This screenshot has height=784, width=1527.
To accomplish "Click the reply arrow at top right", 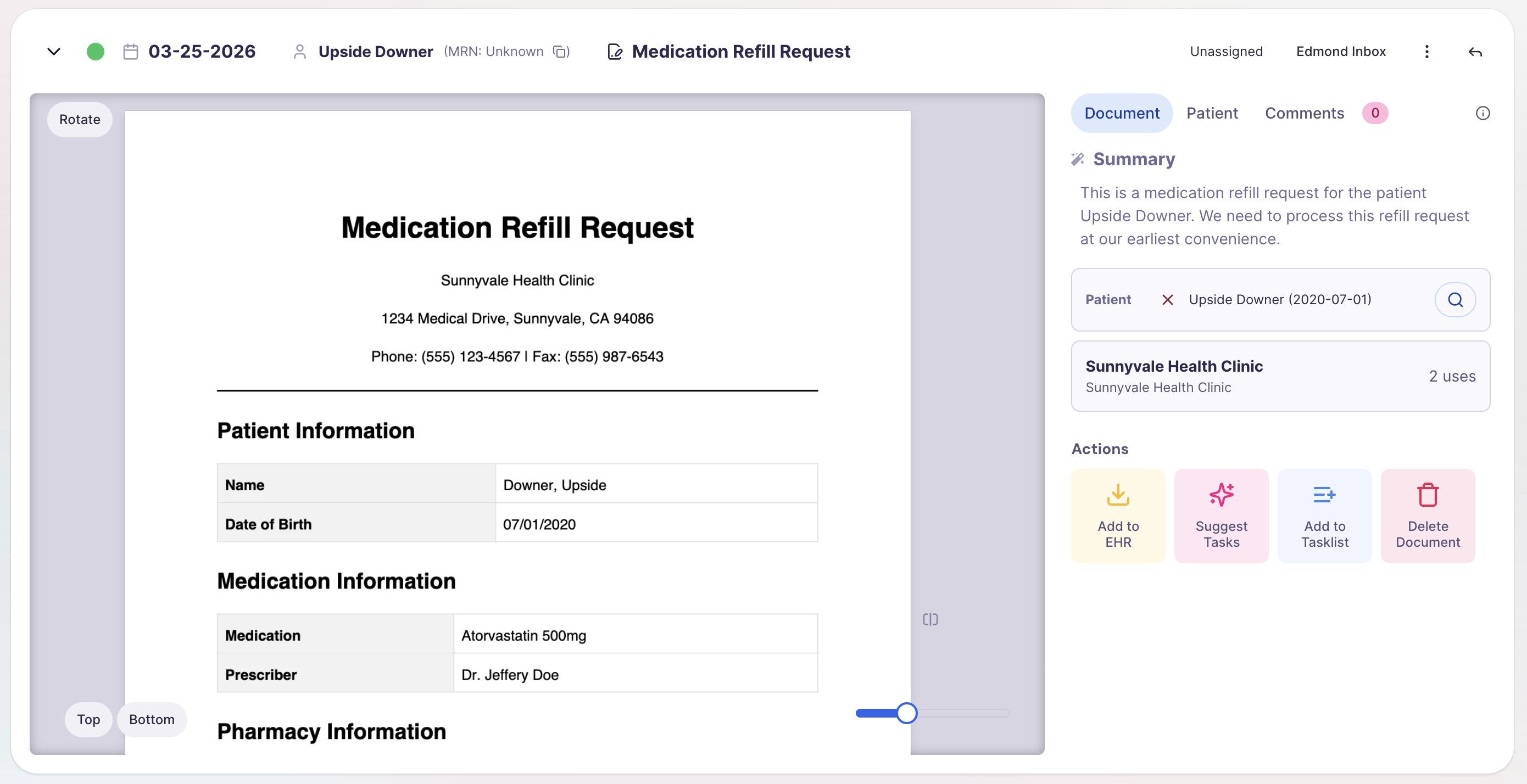I will (x=1475, y=52).
